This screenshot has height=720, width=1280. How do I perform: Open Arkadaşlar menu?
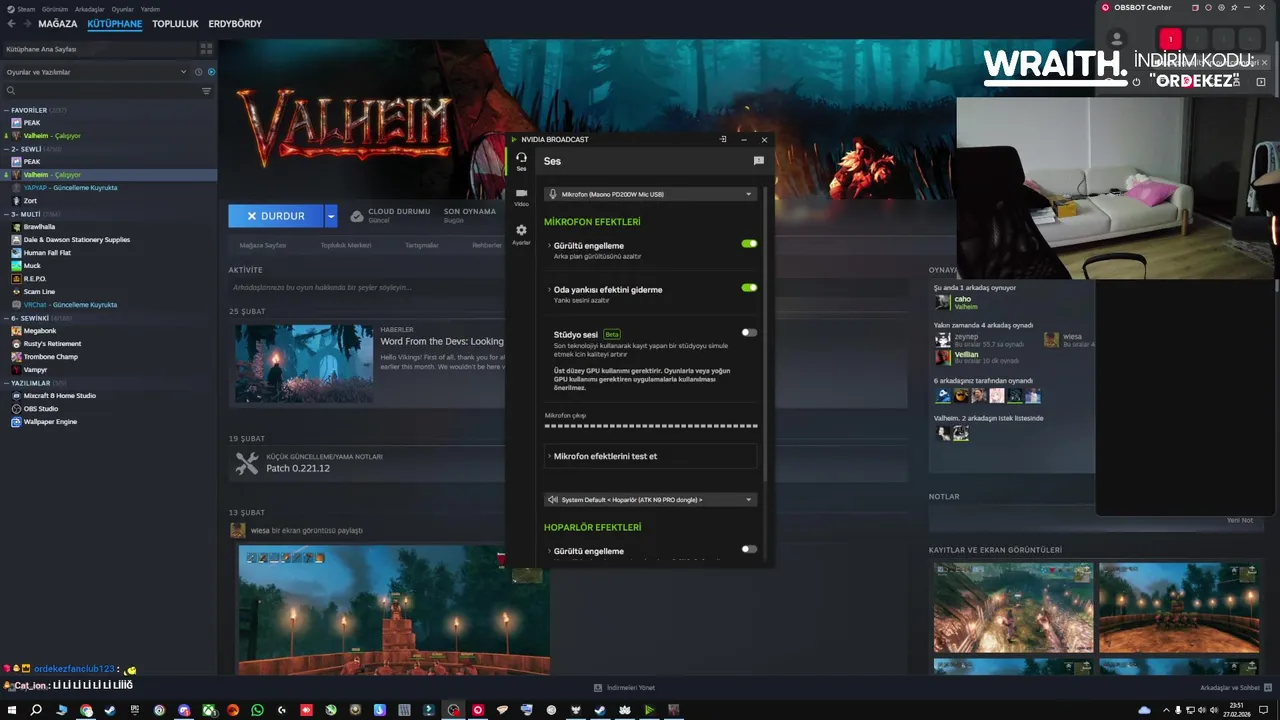point(90,9)
